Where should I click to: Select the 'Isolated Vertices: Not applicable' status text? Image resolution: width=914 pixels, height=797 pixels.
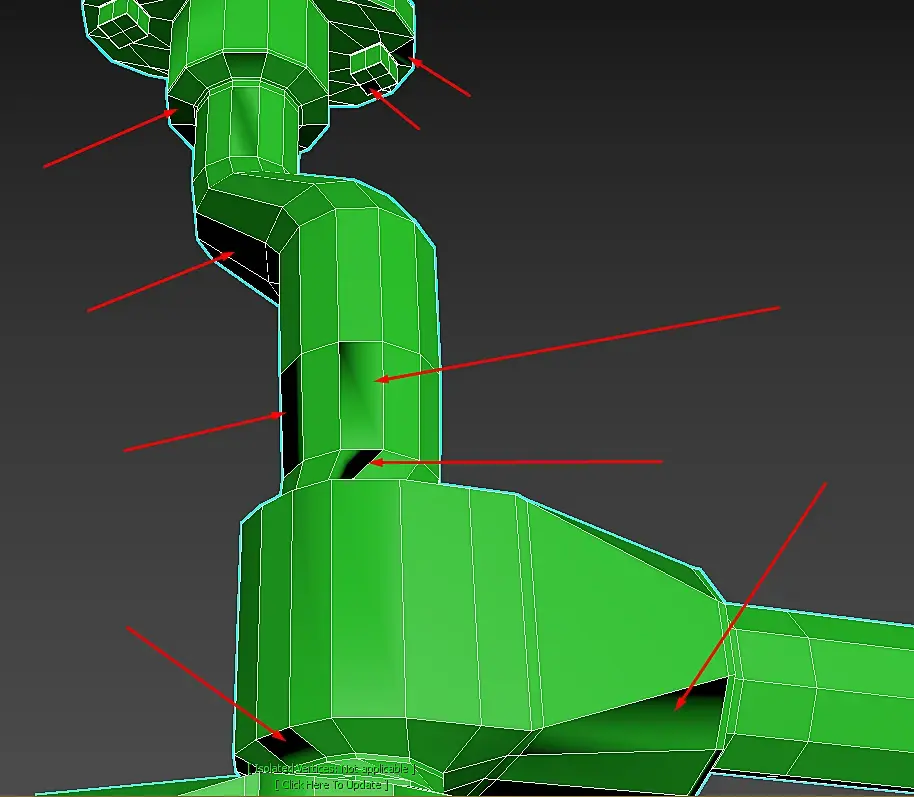click(x=332, y=769)
